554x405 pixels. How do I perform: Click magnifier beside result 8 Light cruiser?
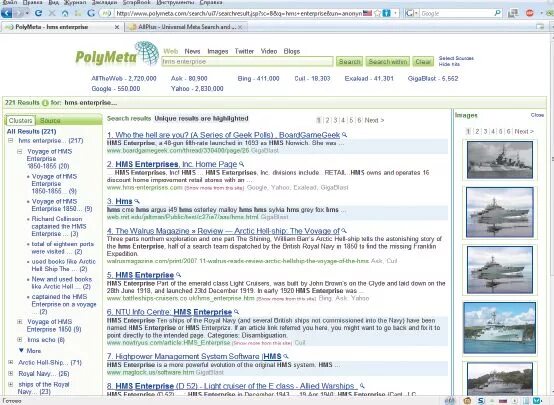click(362, 386)
